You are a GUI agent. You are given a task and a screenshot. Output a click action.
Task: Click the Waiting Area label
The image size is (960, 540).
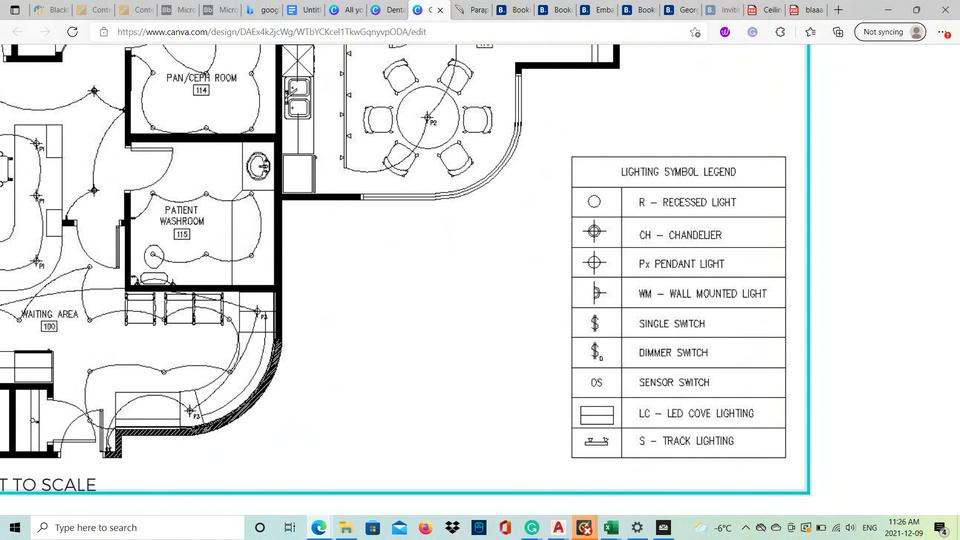(50, 314)
